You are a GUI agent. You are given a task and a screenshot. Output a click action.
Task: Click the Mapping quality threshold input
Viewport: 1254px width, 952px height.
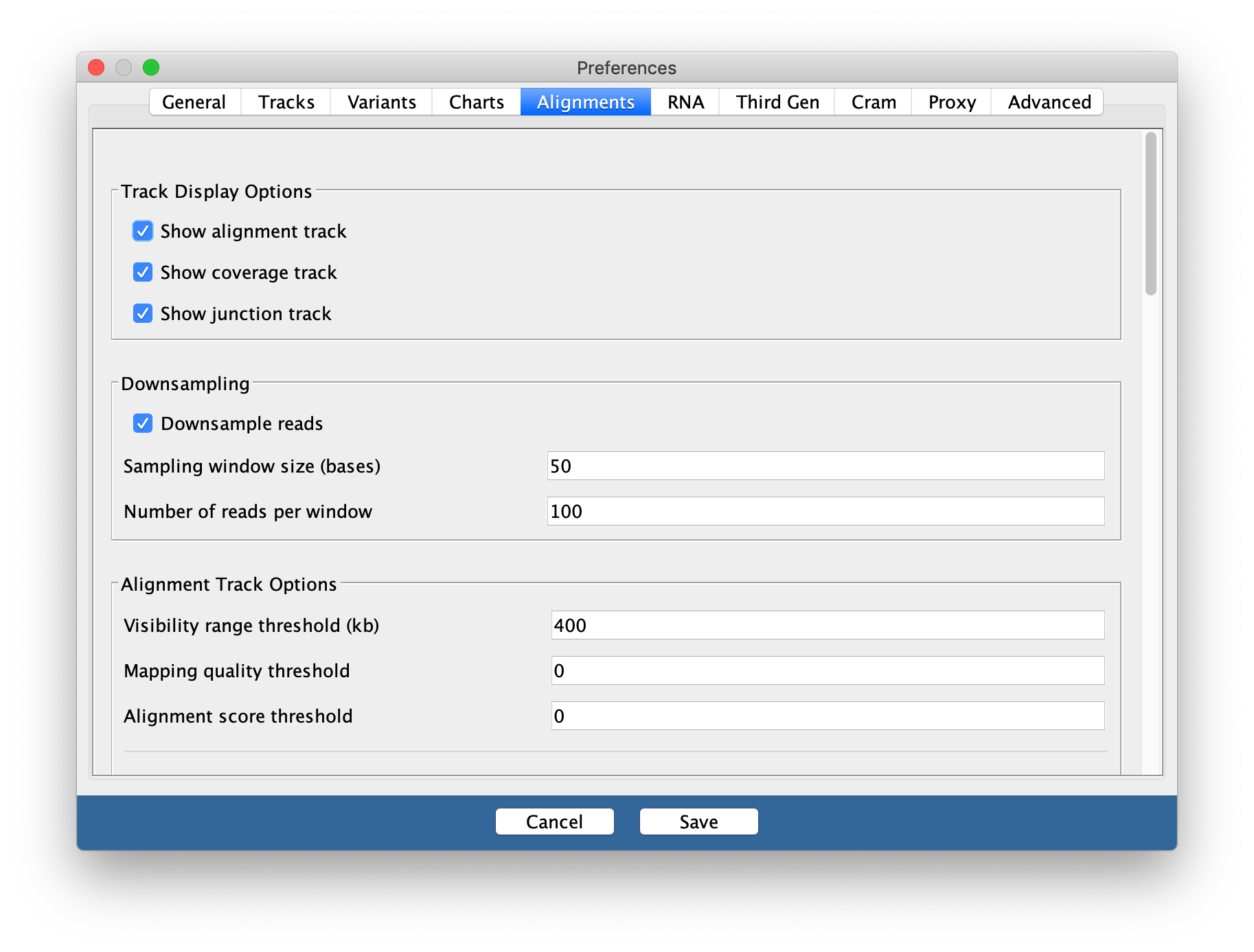827,671
